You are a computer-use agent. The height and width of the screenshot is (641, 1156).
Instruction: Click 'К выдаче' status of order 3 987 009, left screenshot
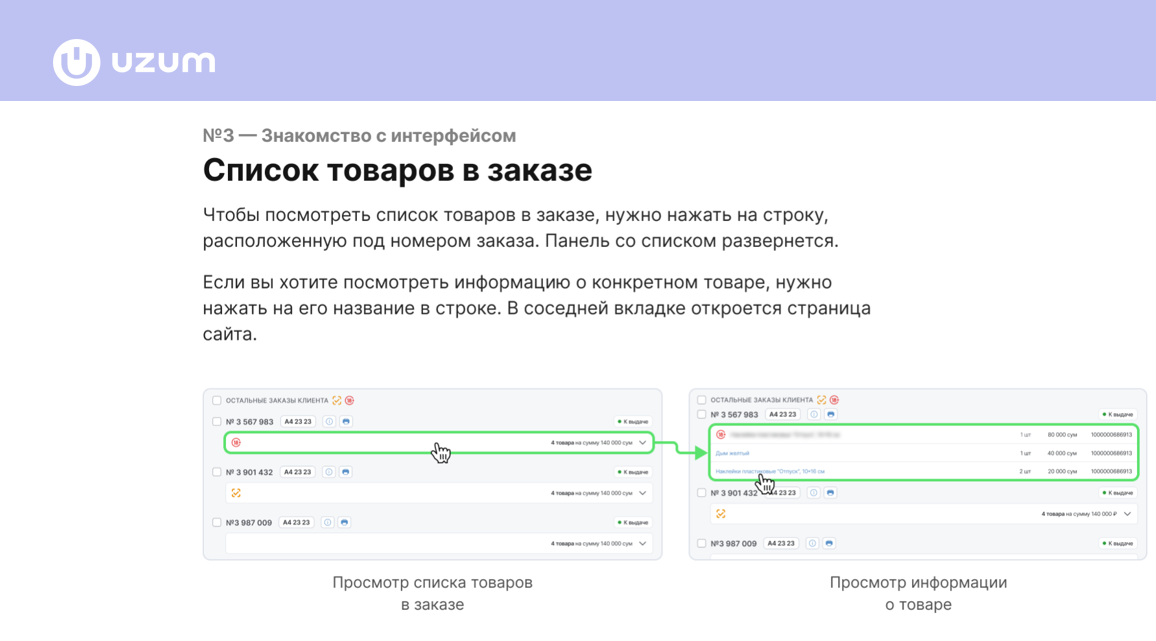coord(633,522)
